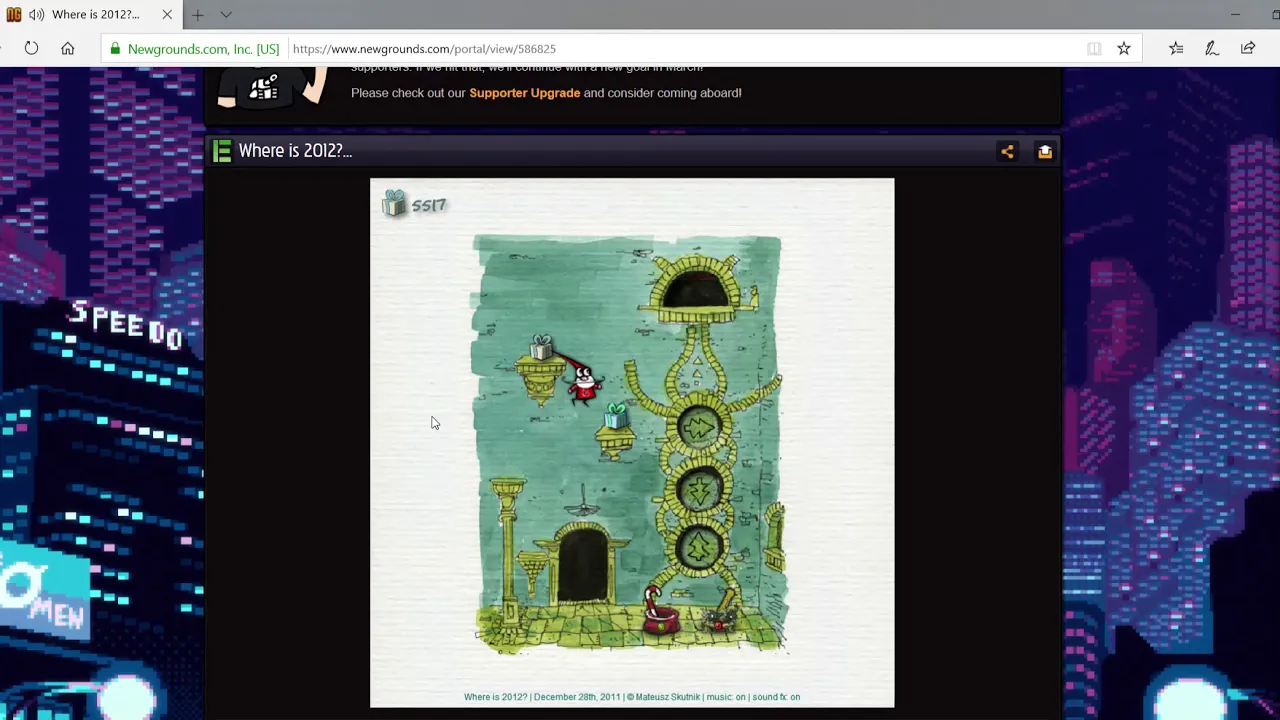The image size is (1280, 720).
Task: Click the December 28th, 2011 footer text
Action: tap(577, 697)
